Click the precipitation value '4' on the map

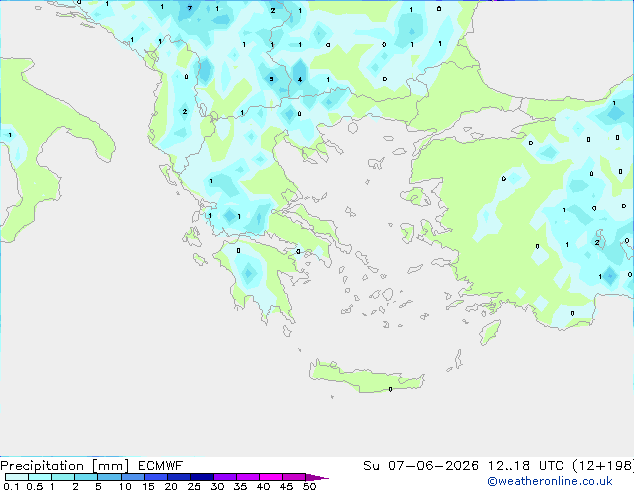pyautogui.click(x=300, y=80)
